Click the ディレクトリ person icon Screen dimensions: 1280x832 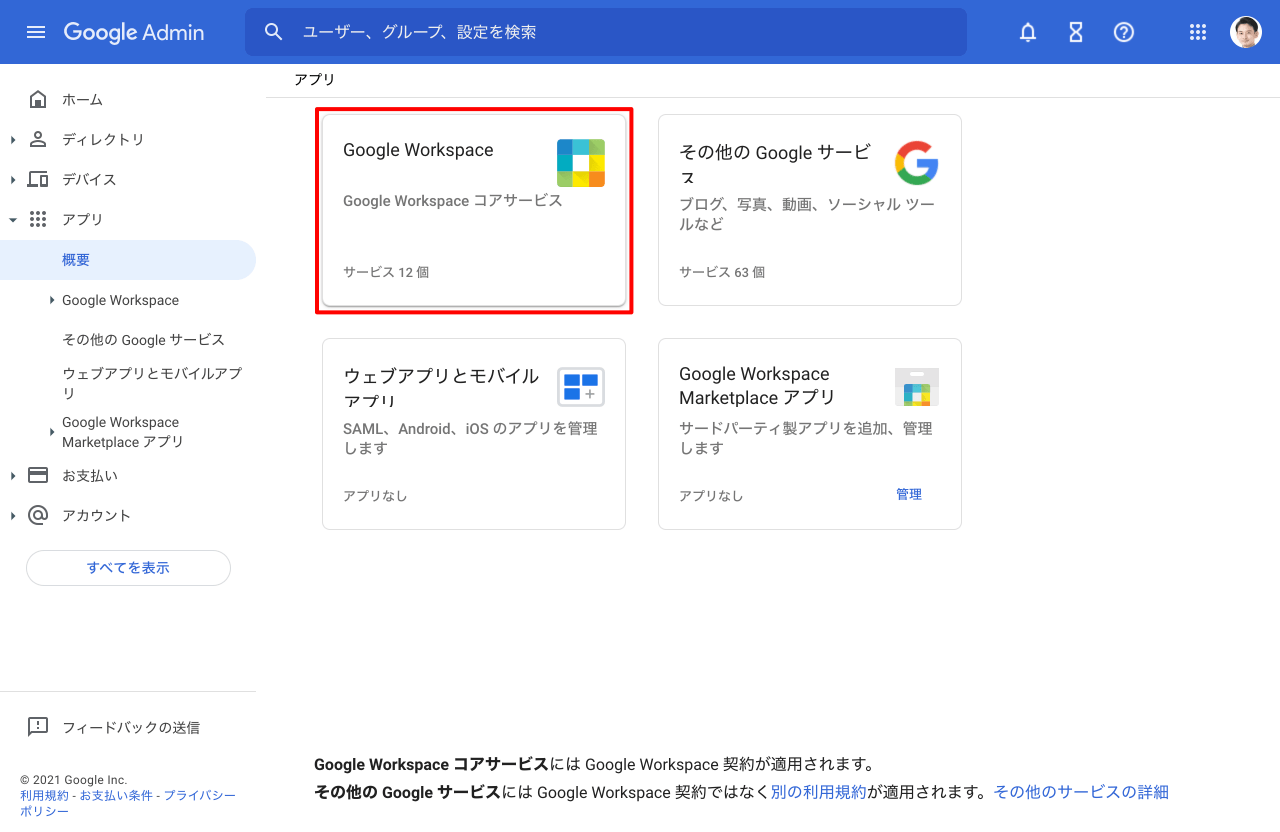(38, 139)
